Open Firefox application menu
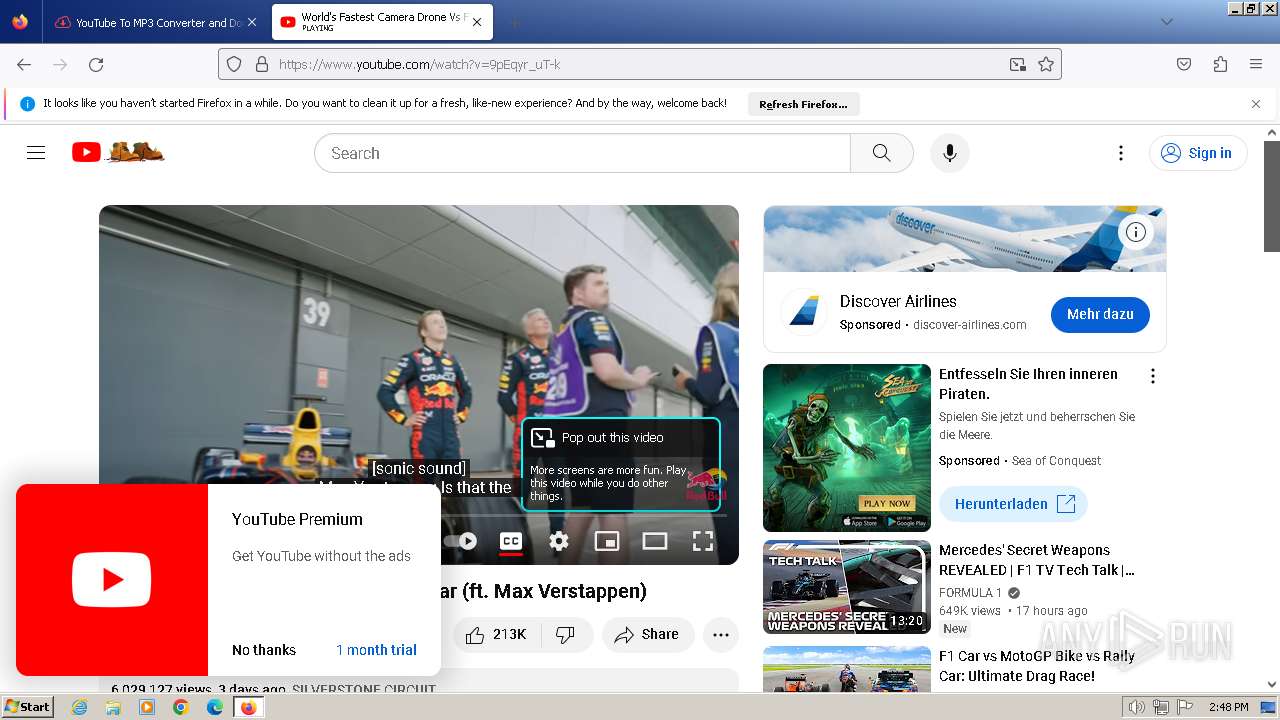The width and height of the screenshot is (1280, 720). click(x=1256, y=64)
